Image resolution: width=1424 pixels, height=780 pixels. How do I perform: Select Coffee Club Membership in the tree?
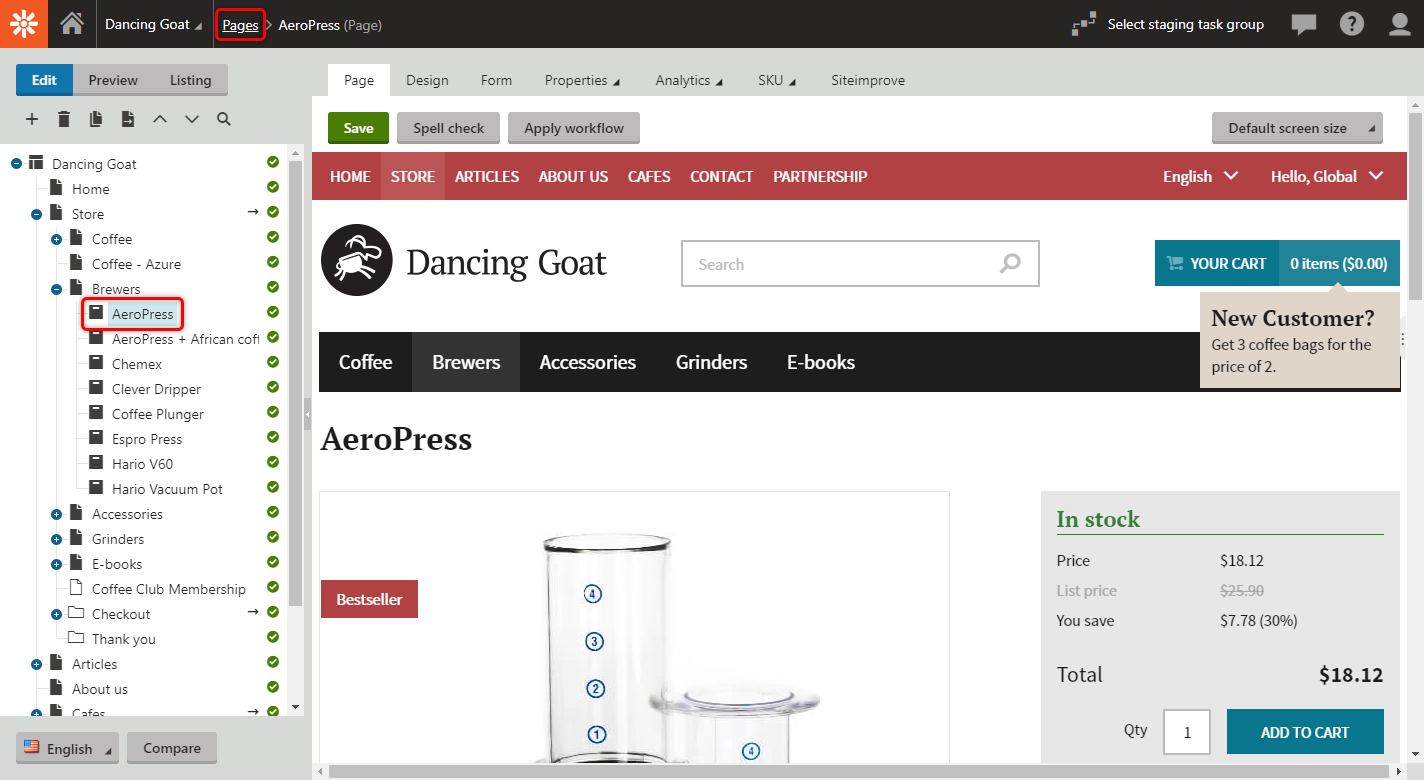point(168,589)
